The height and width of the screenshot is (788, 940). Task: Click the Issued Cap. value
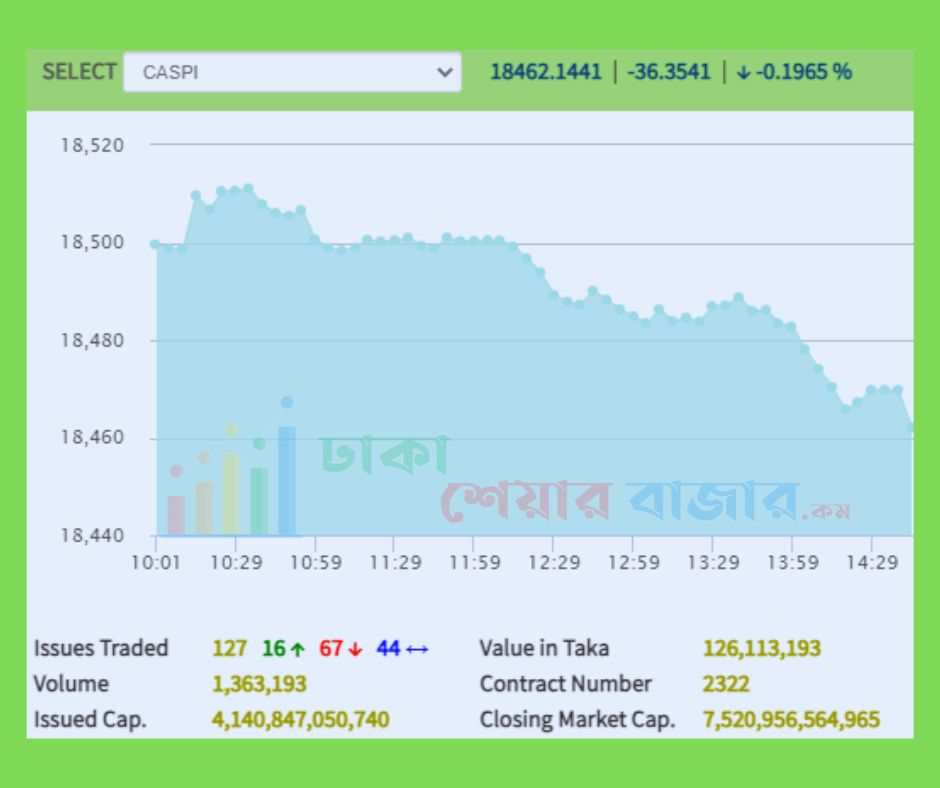coord(300,720)
